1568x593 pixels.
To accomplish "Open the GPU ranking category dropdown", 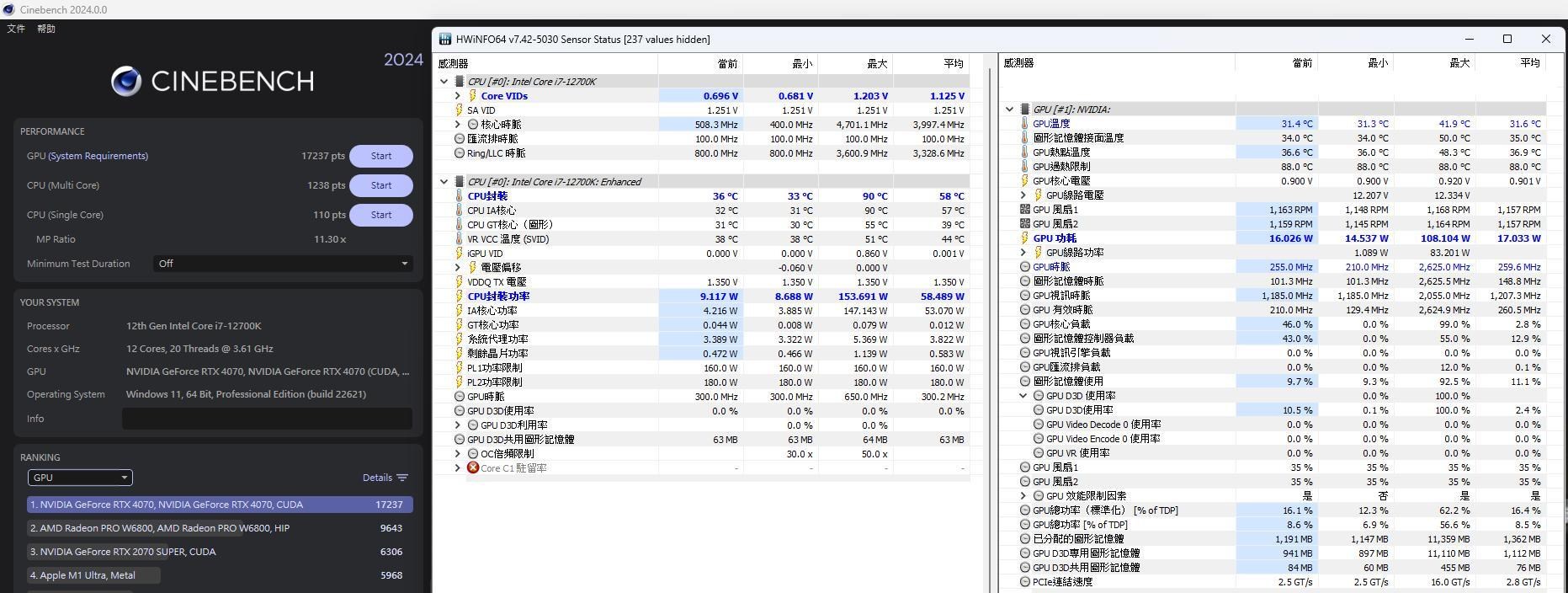I will [80, 478].
